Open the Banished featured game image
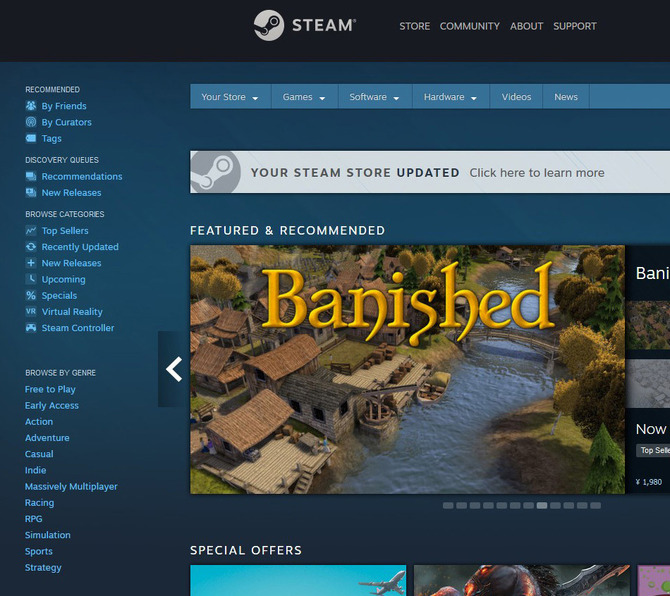 [407, 369]
